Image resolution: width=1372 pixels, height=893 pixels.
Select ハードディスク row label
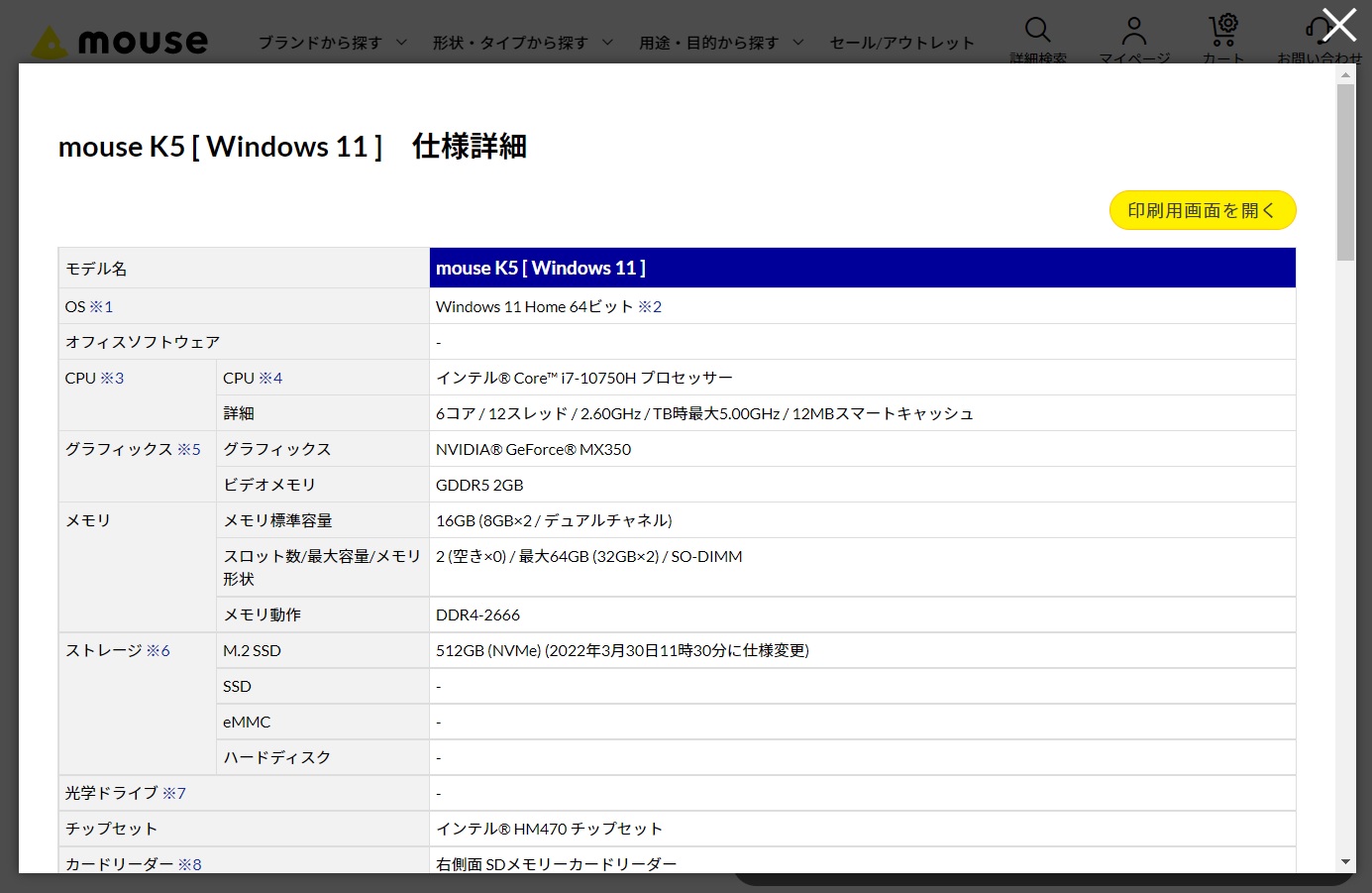tap(277, 757)
